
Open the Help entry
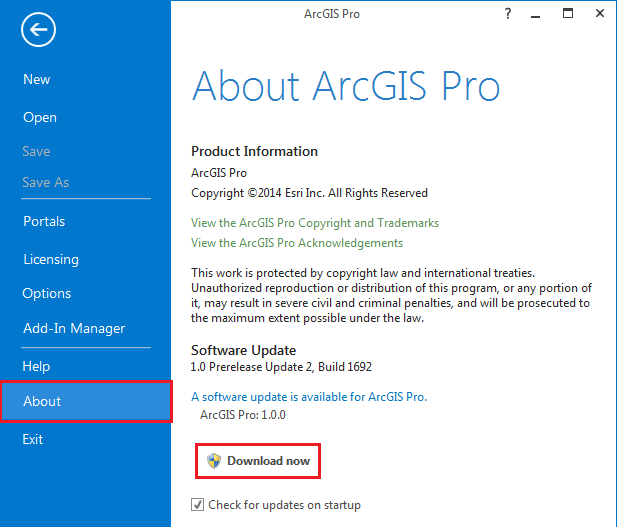pos(36,366)
